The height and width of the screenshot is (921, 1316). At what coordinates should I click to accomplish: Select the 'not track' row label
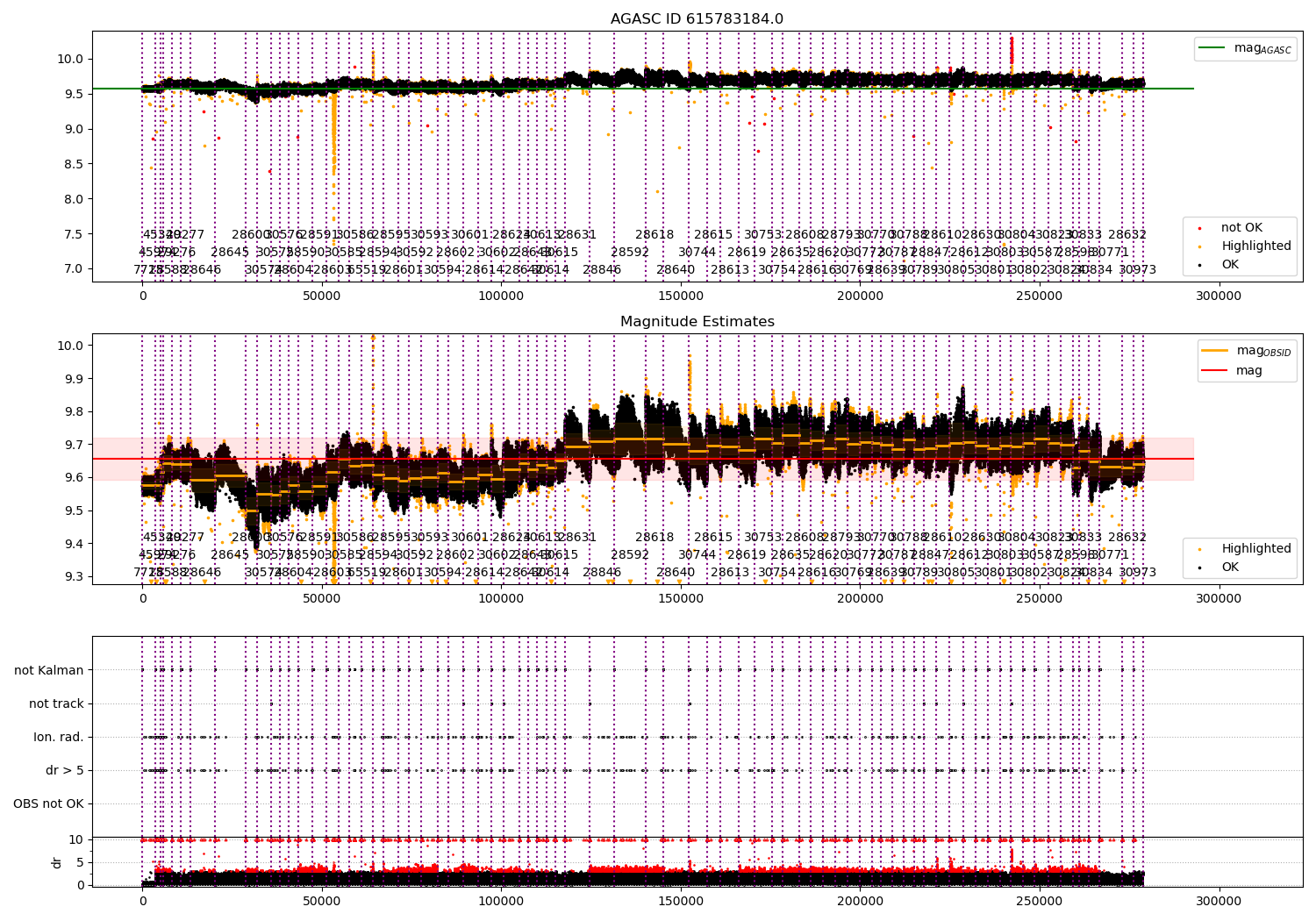coord(56,704)
